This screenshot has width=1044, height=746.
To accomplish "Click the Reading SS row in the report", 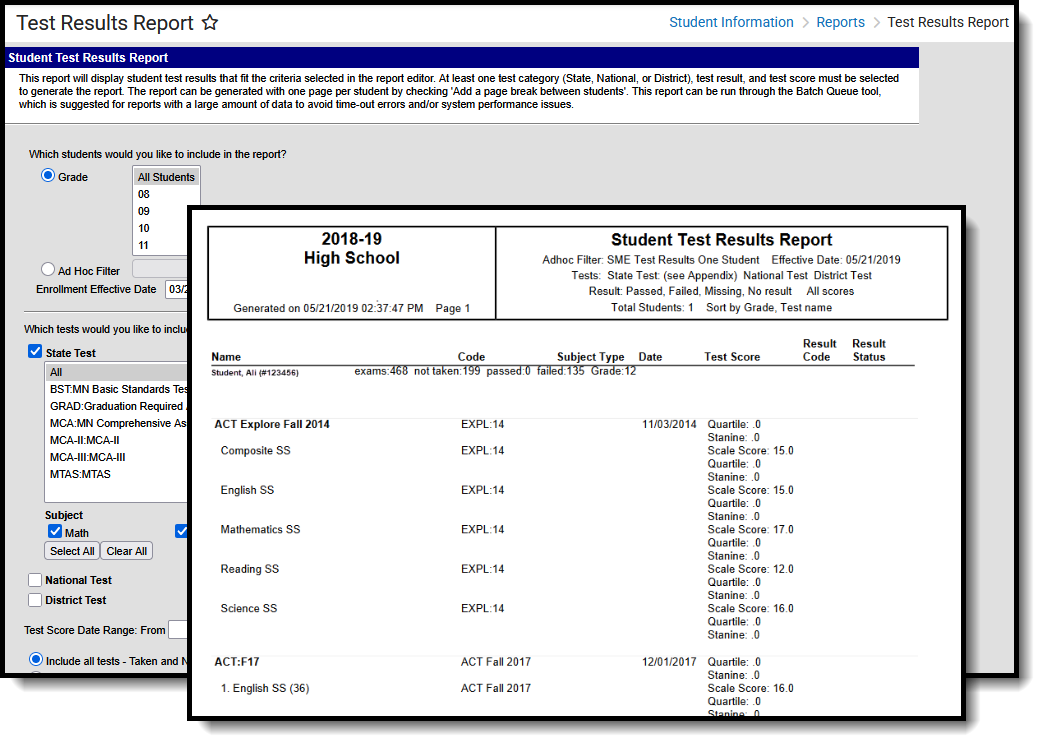I will click(250, 569).
